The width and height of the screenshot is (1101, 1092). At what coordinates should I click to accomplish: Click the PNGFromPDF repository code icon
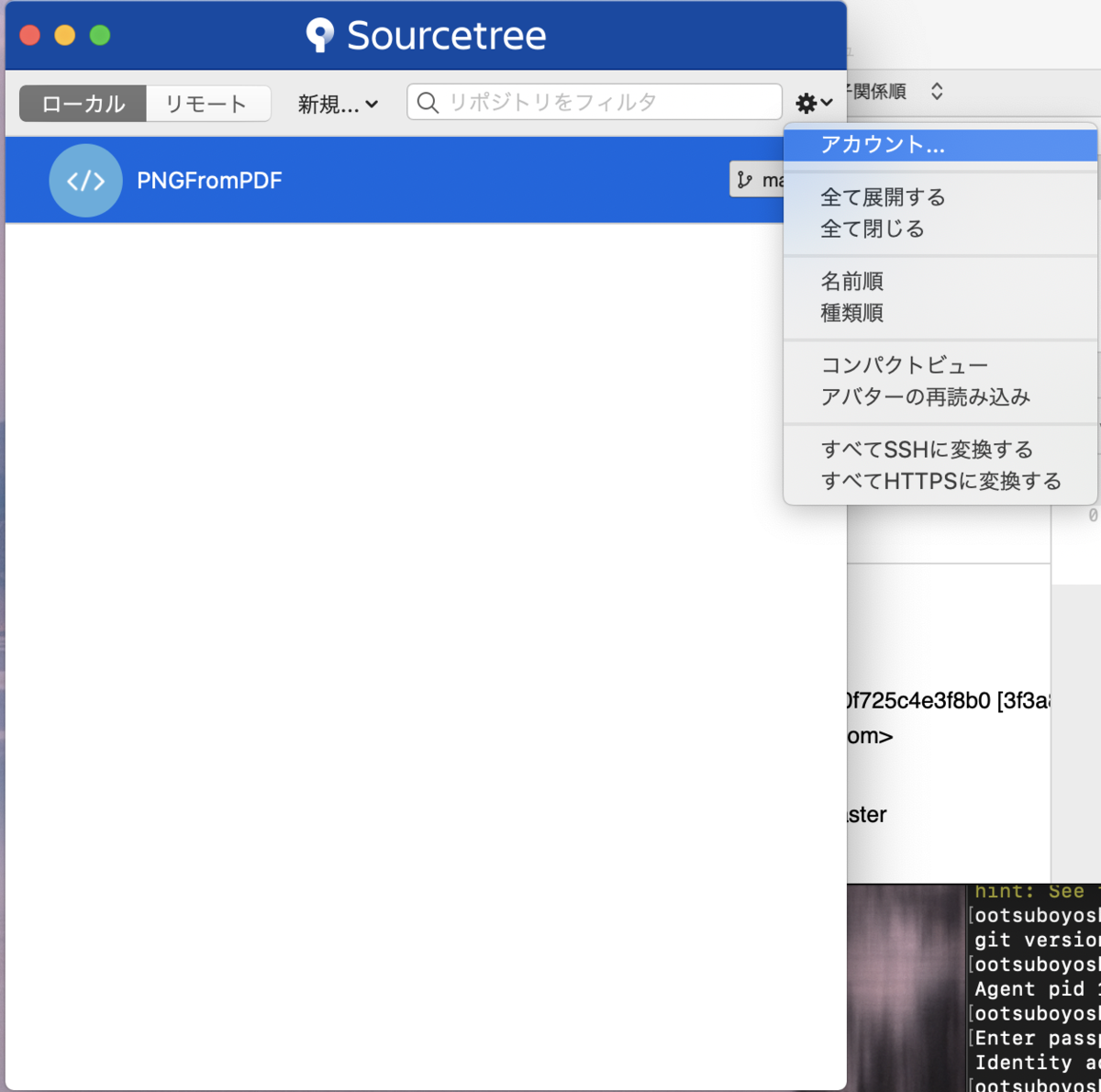[x=85, y=180]
